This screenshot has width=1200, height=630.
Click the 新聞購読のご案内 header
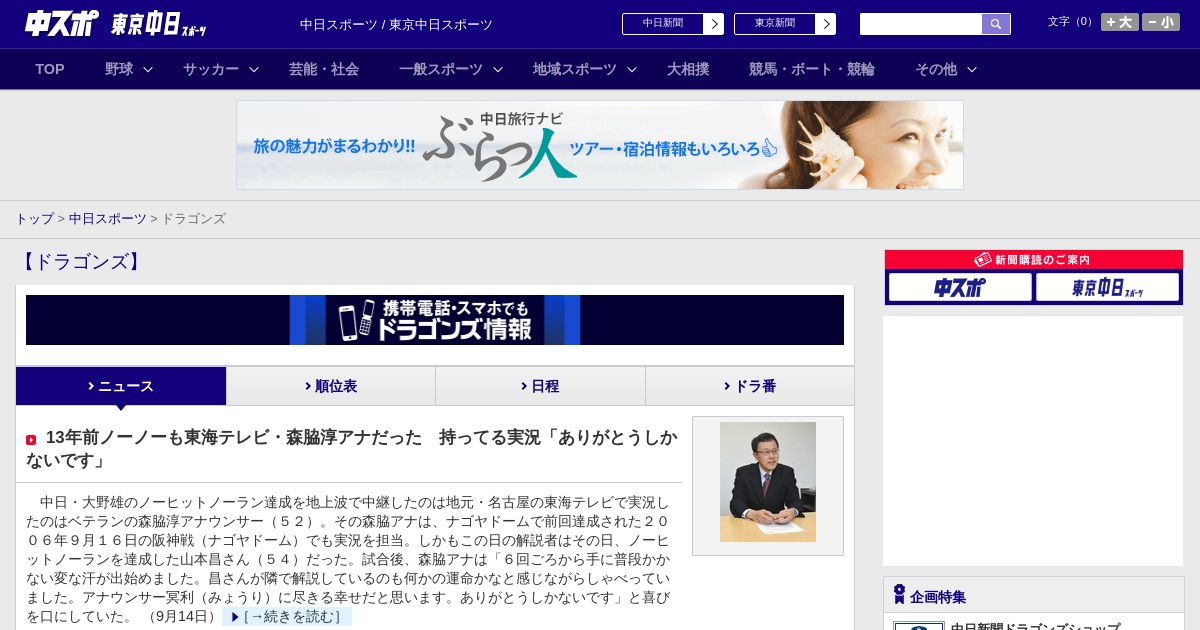click(x=1034, y=259)
